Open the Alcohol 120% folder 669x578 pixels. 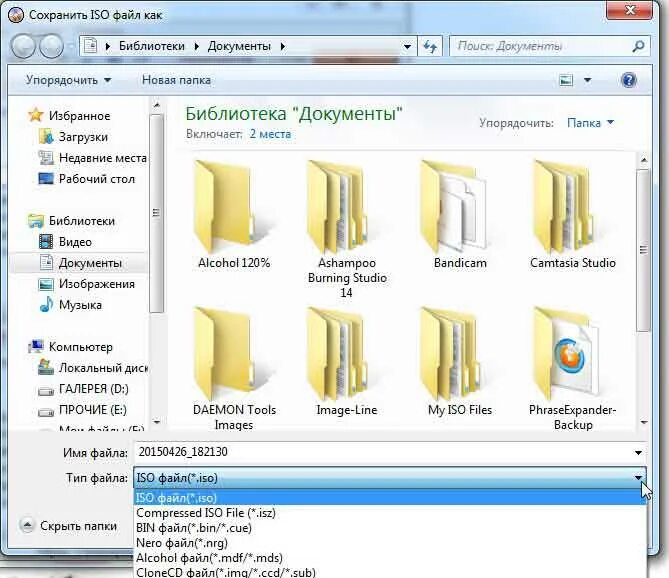click(234, 215)
